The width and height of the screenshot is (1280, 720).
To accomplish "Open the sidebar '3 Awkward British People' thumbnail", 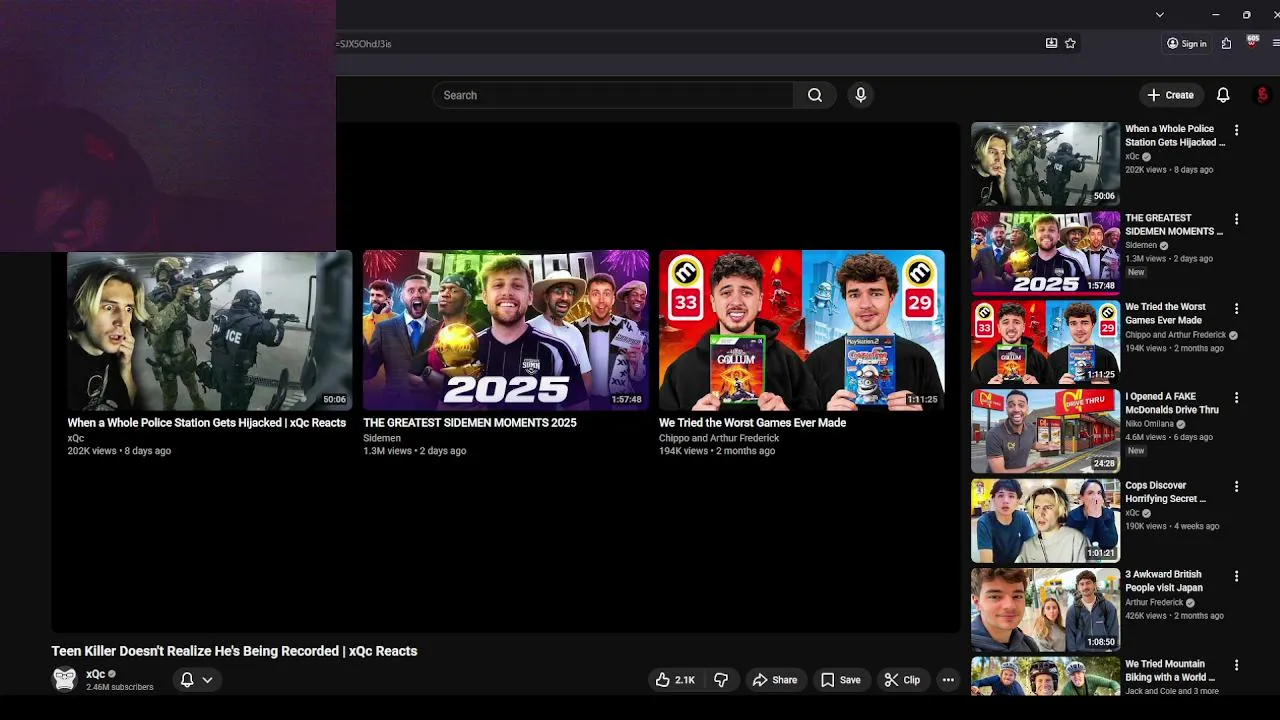I will [1045, 609].
